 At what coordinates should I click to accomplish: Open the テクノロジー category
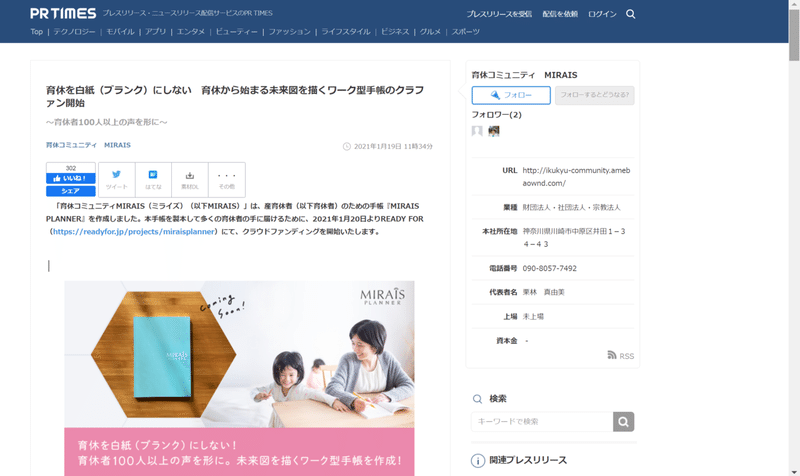point(74,32)
